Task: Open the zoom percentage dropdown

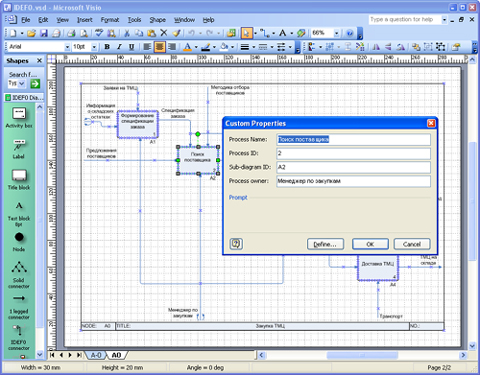Action: pyautogui.click(x=336, y=33)
